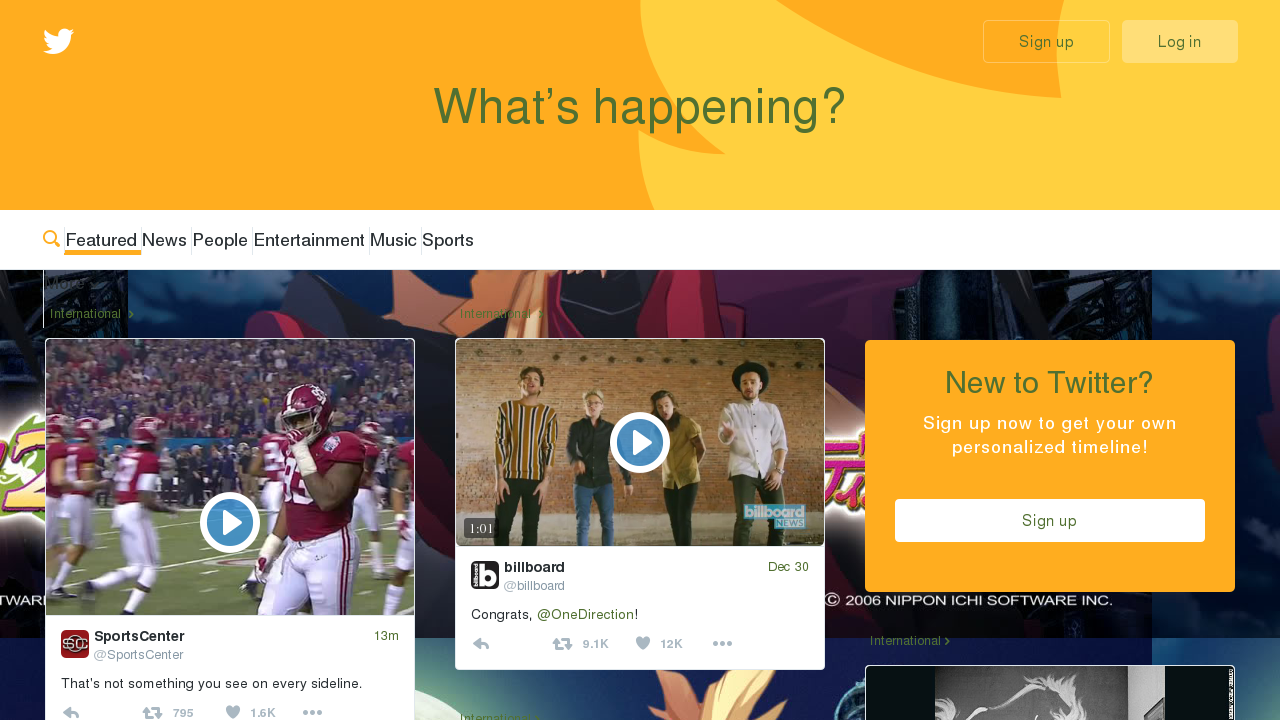
Task: Click the Twitter bird logo
Action: point(58,41)
